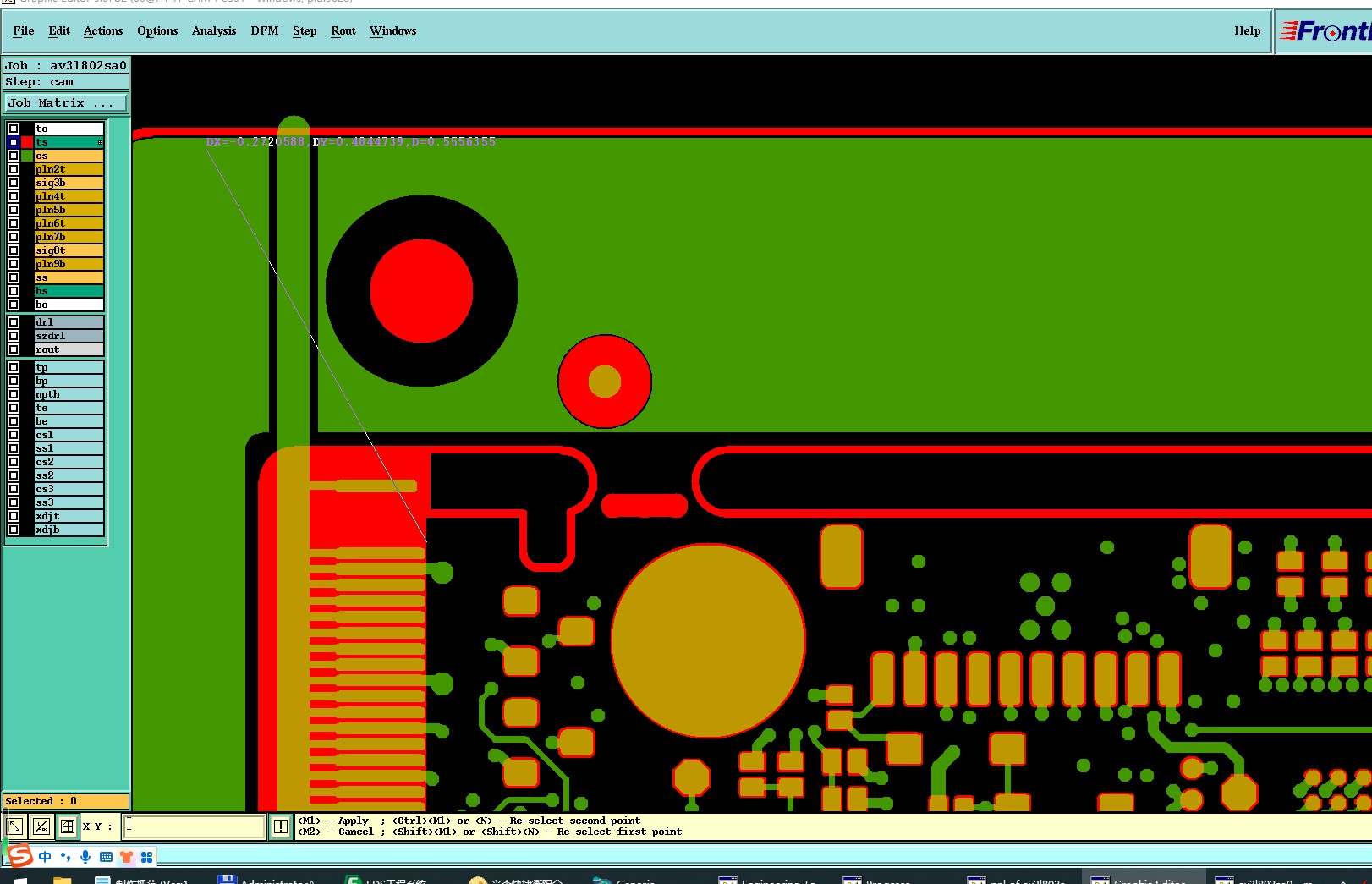Open the IME soft keyboard icon
Screen dimensions: 1372x884
[106, 857]
